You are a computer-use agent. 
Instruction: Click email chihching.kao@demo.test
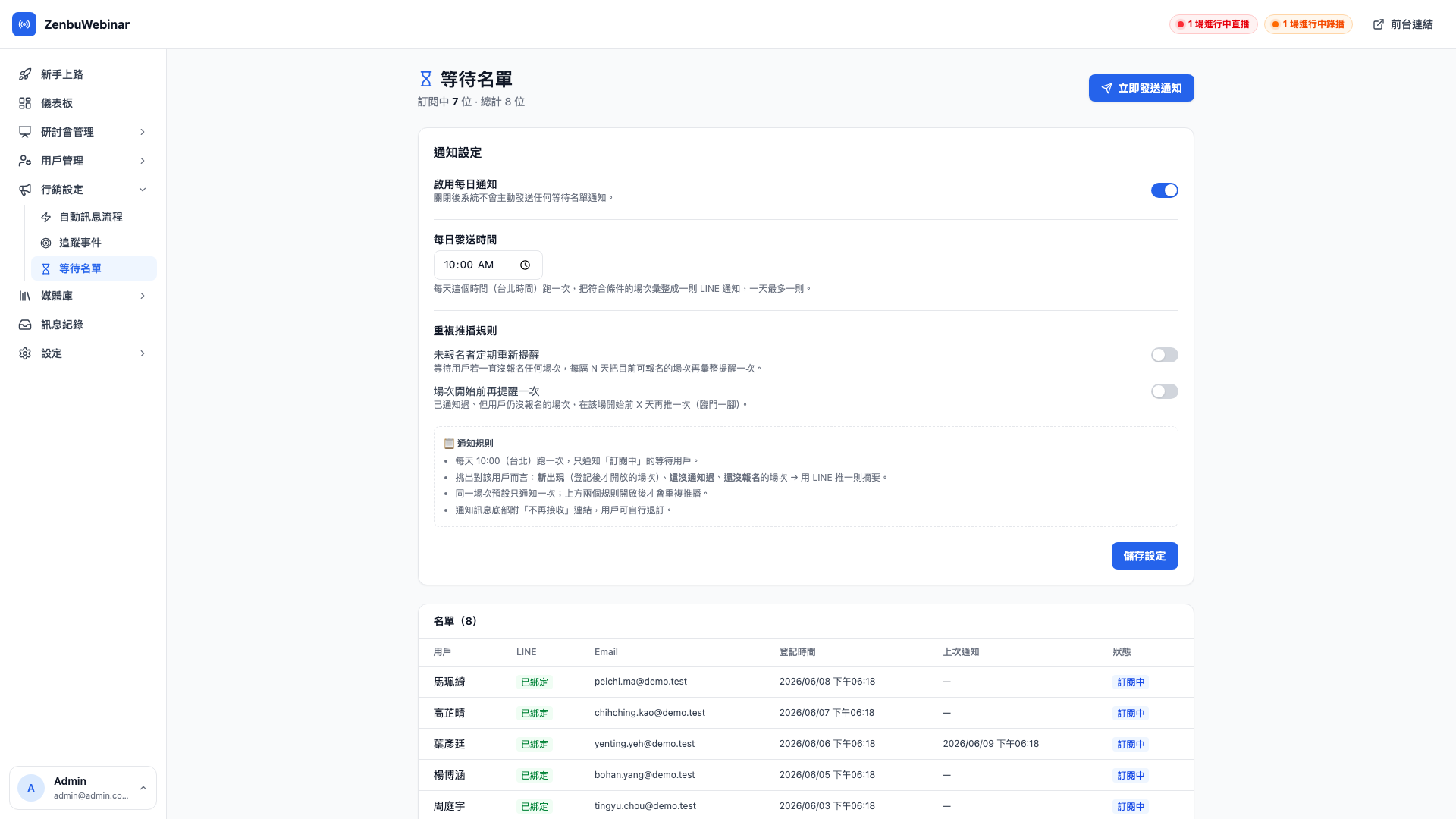click(x=650, y=713)
